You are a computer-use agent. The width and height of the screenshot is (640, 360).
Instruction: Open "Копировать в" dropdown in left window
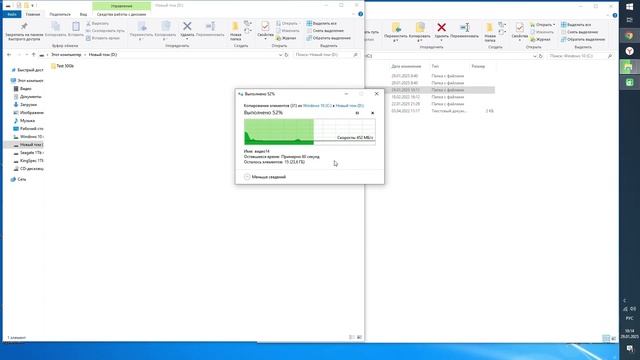pos(165,31)
